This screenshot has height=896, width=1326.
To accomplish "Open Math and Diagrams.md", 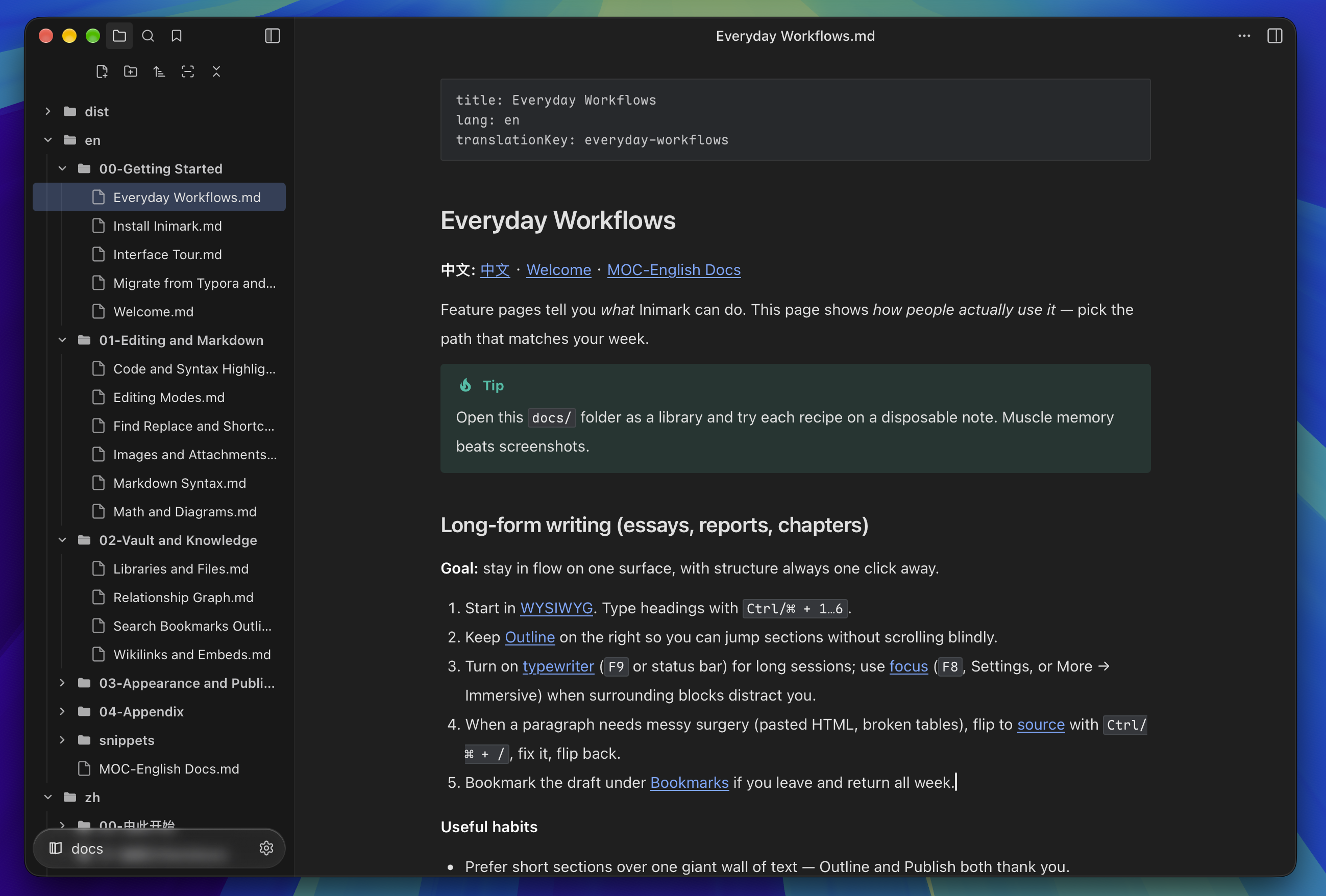I will coord(159,512).
